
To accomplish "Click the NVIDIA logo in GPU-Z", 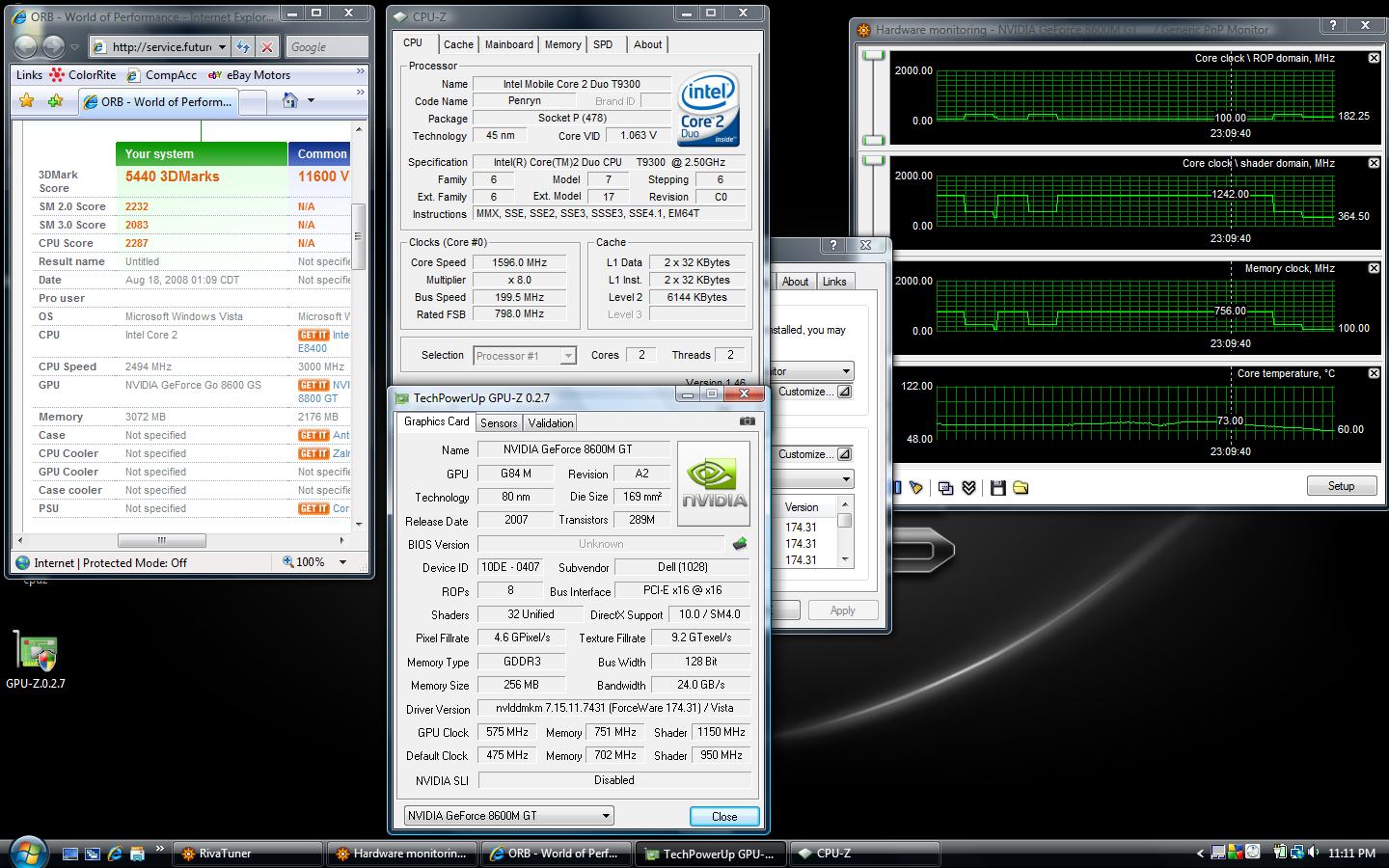I will [x=714, y=483].
